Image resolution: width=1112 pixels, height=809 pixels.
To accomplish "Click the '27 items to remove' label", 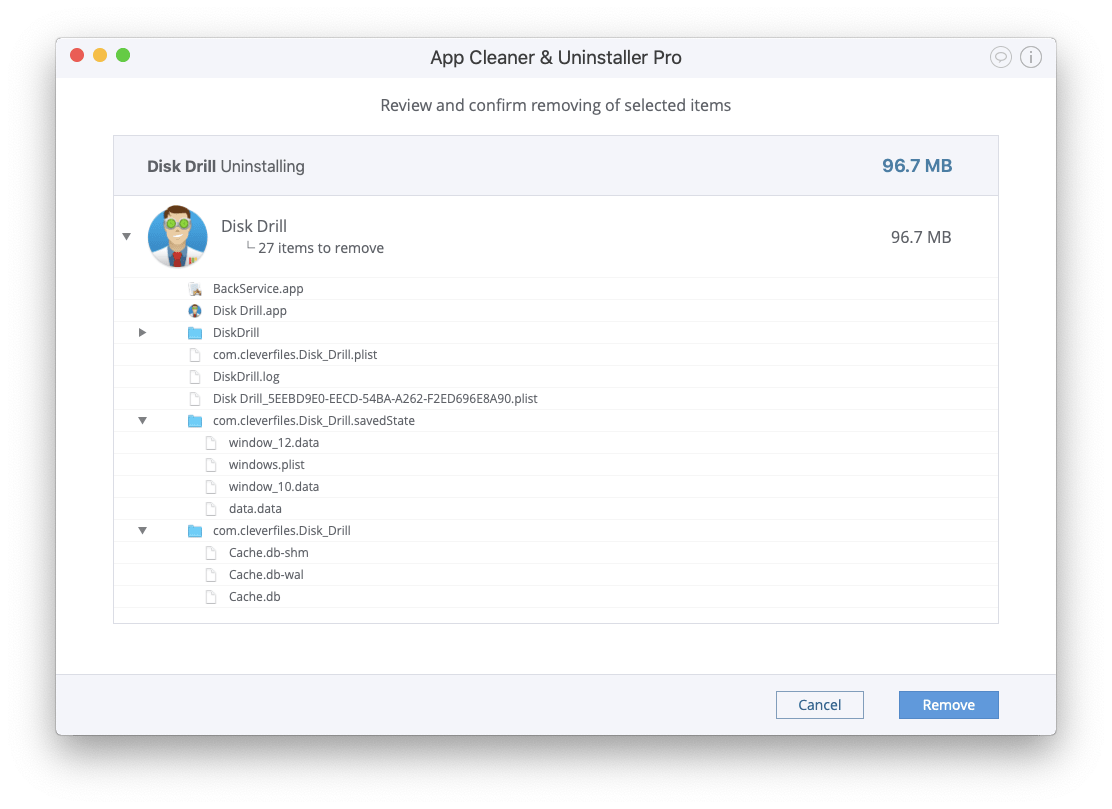I will (321, 248).
